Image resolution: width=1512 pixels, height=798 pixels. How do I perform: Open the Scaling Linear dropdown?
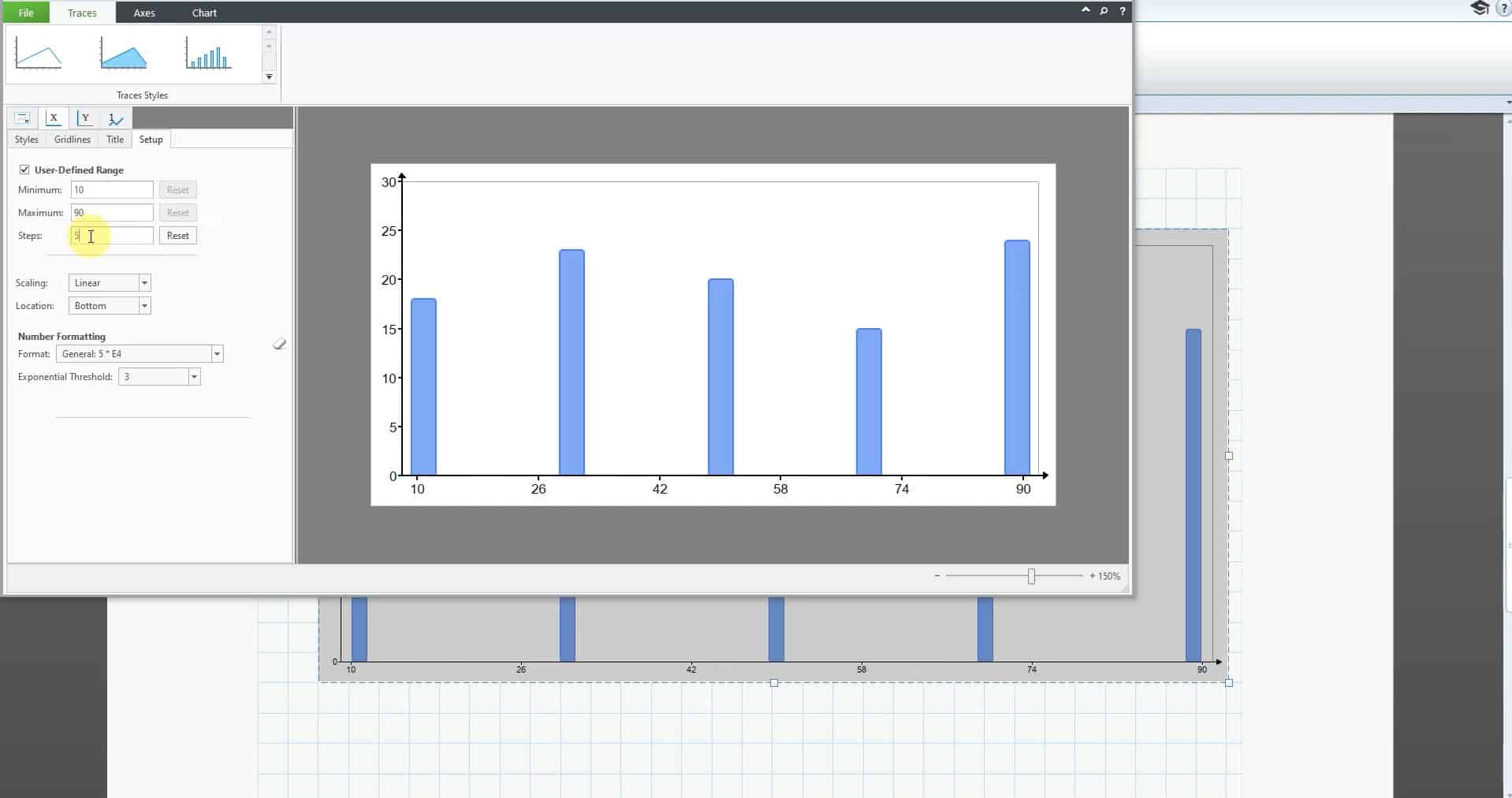(x=144, y=283)
